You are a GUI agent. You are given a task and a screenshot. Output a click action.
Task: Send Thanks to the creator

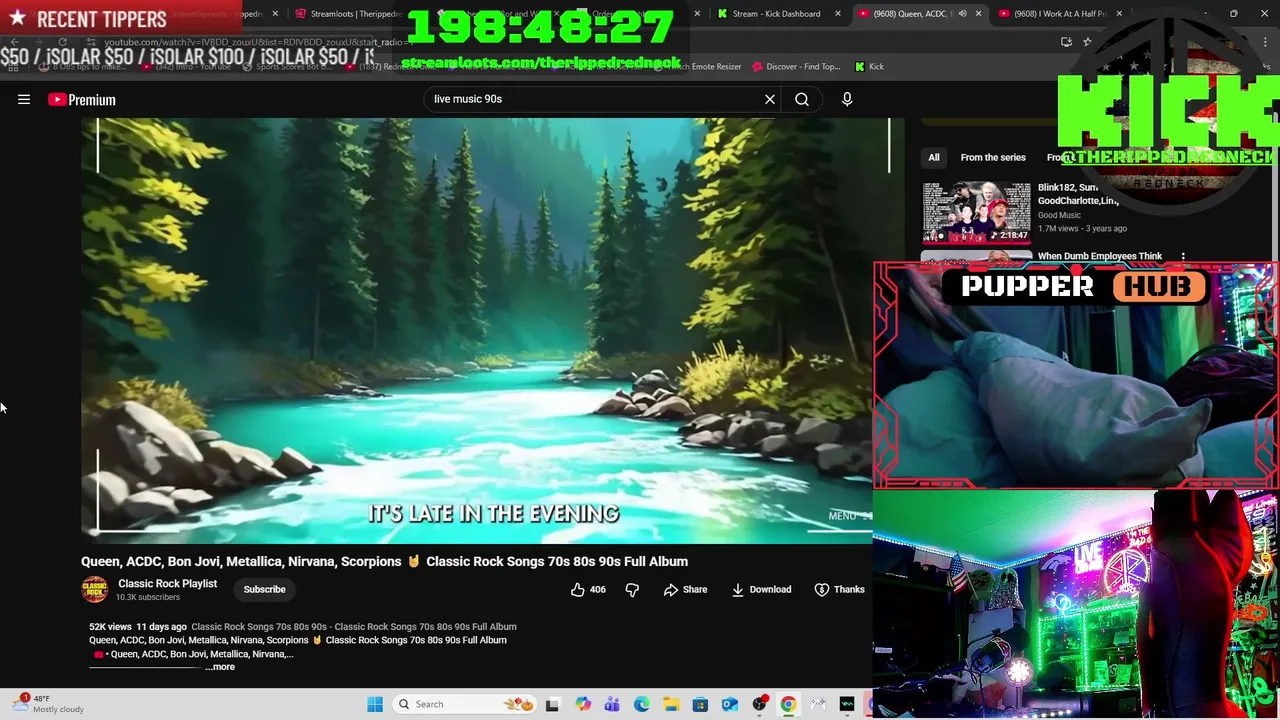coord(839,590)
